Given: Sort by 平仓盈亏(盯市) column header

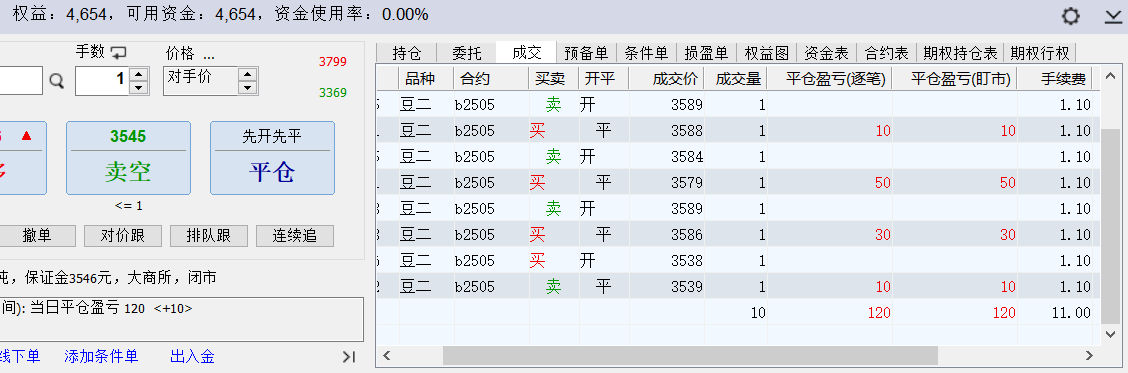Looking at the screenshot, I should pyautogui.click(x=955, y=78).
